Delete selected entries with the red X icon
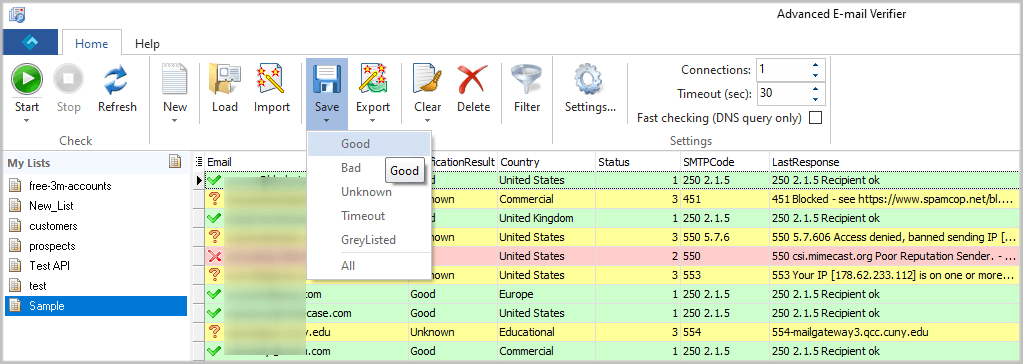 click(473, 80)
